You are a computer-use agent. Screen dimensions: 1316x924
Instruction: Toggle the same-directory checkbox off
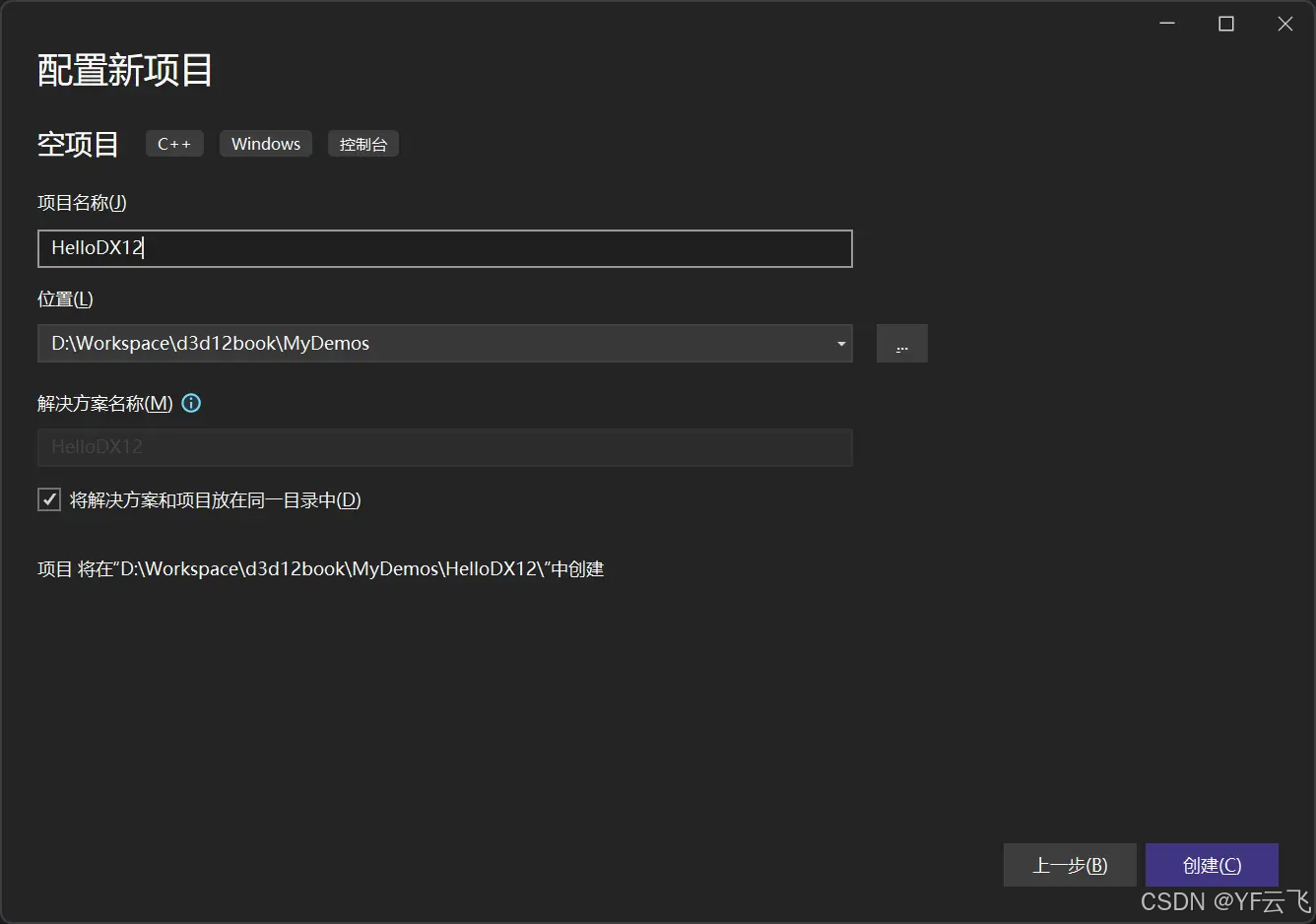[x=48, y=498]
